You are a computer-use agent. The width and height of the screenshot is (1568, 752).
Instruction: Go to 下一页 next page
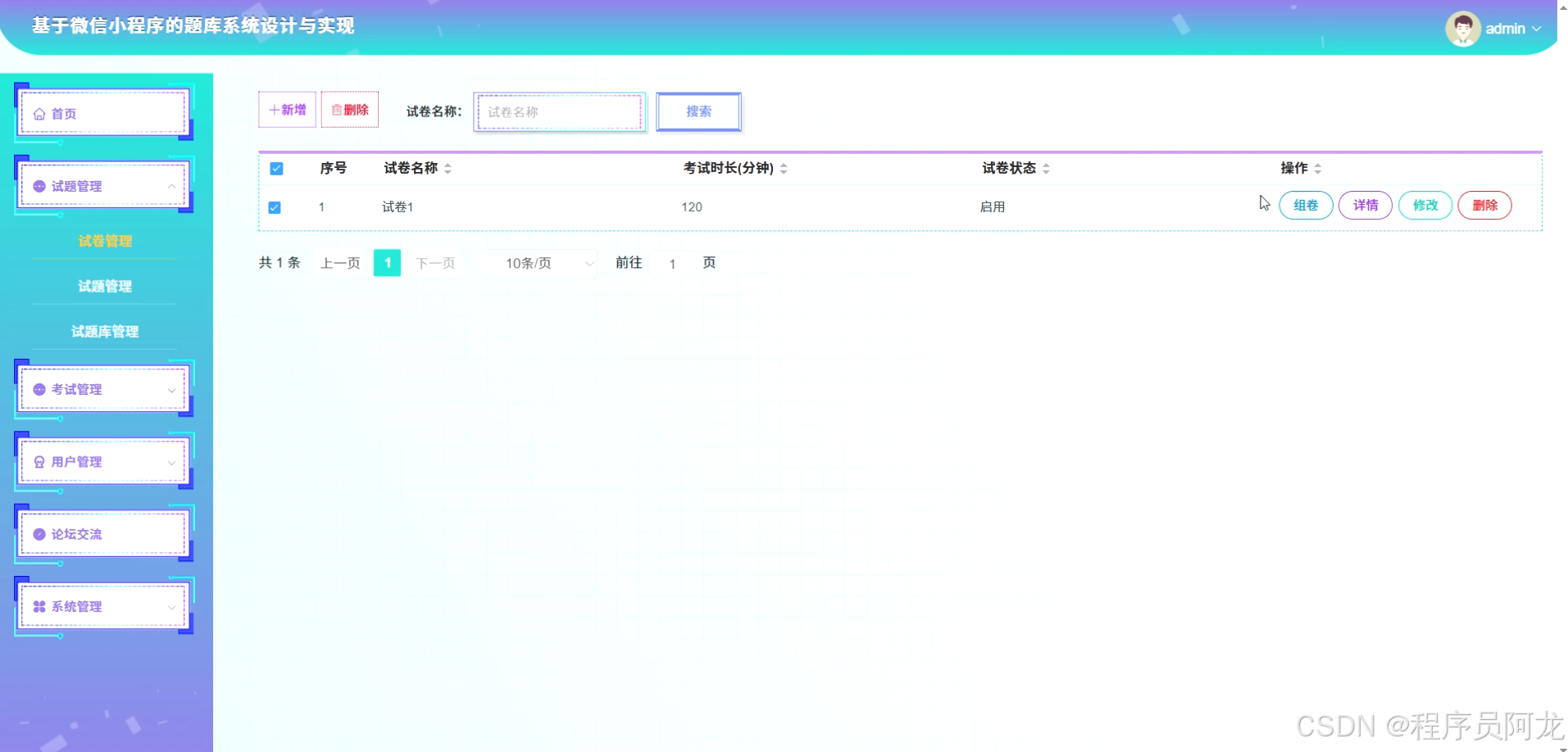435,263
